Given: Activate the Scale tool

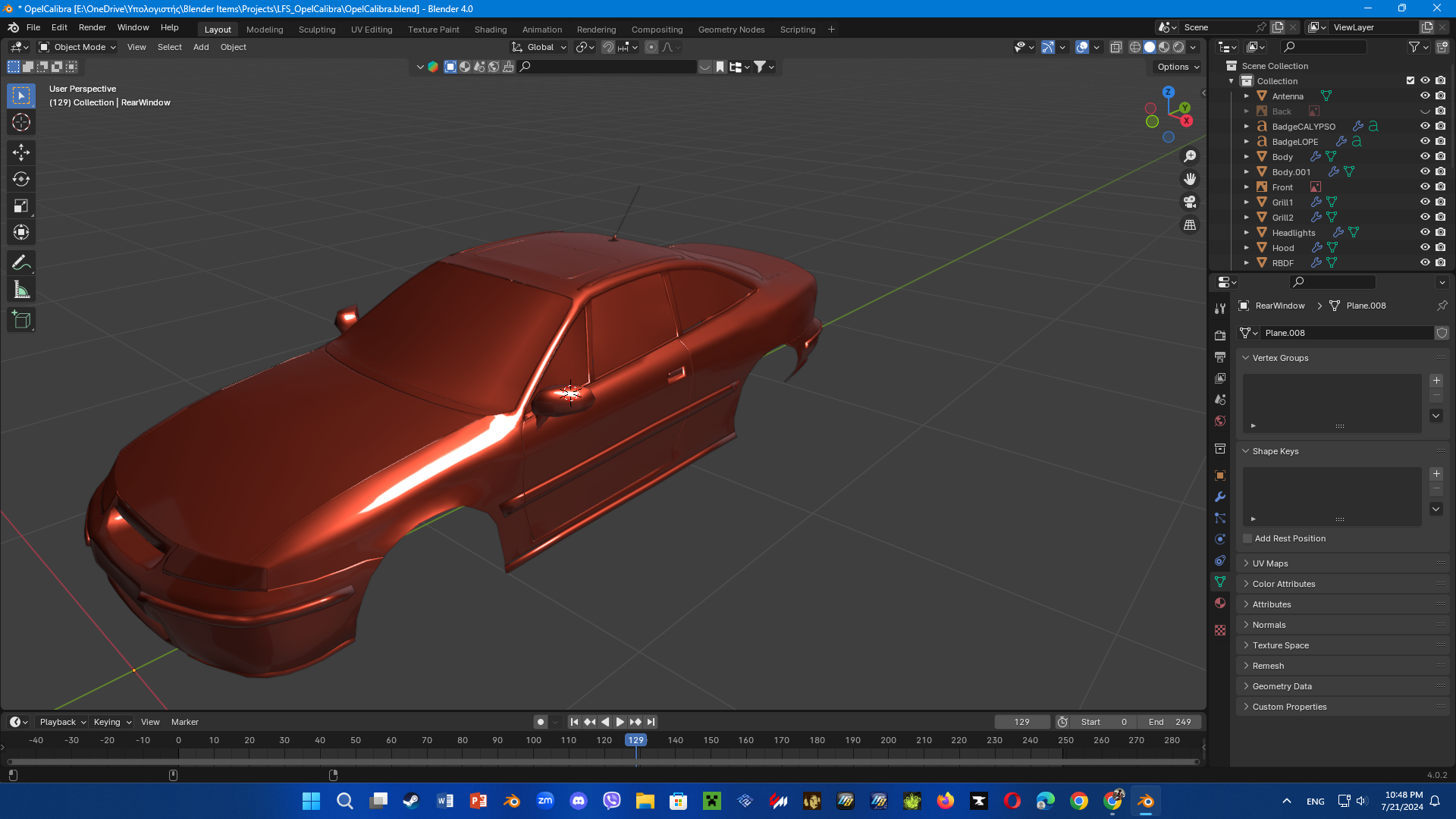Looking at the screenshot, I should [21, 206].
